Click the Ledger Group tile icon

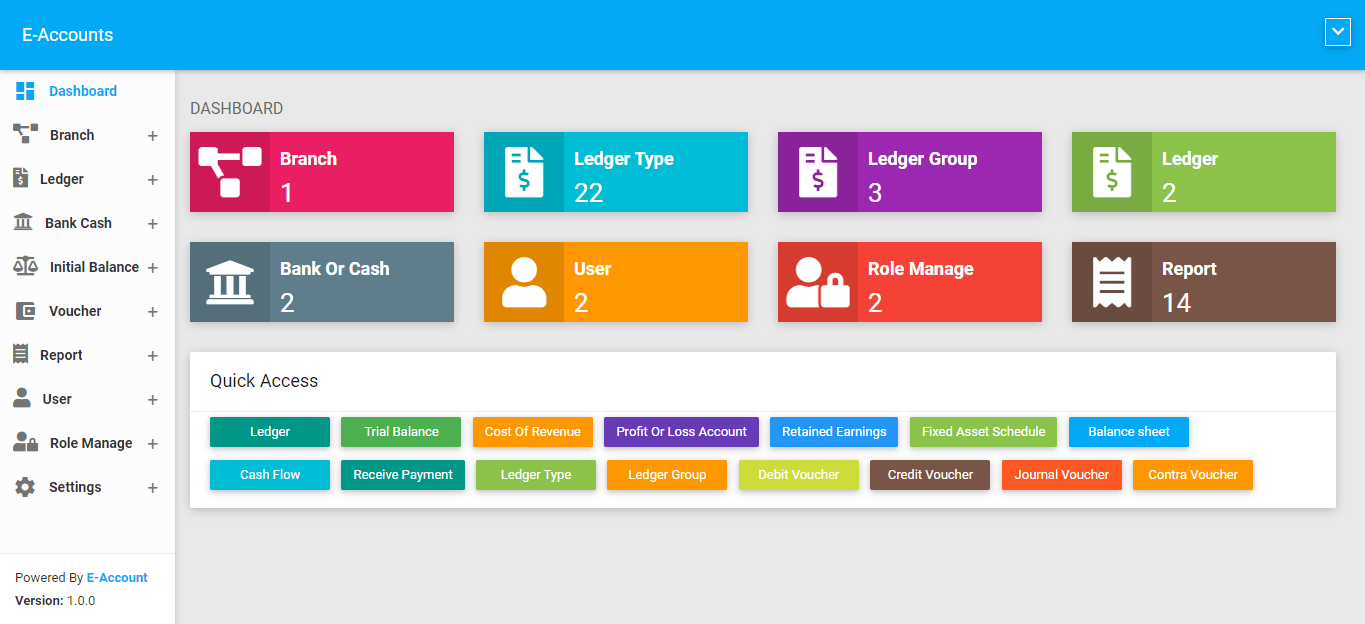(818, 172)
